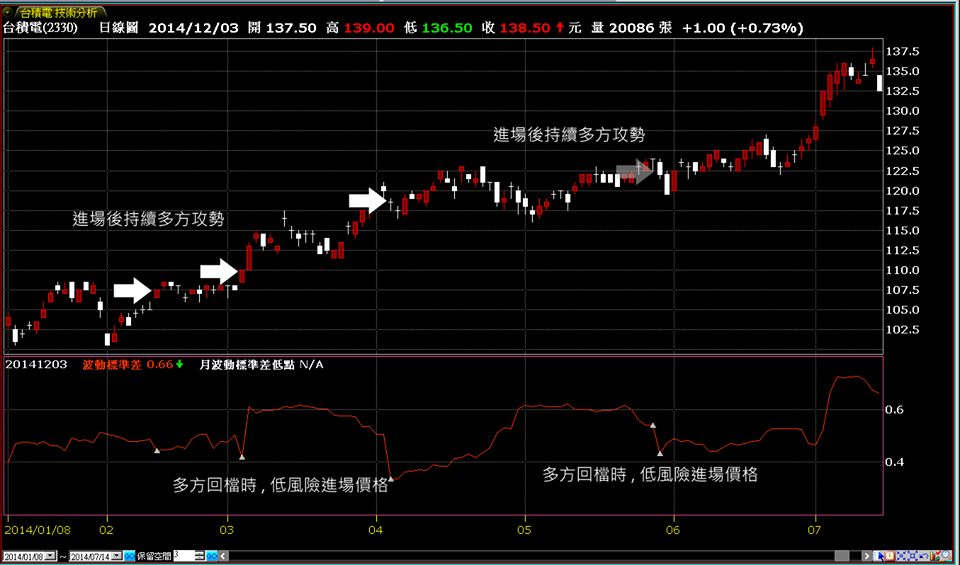Image resolution: width=960 pixels, height=565 pixels.
Task: Click the red clock history icon
Action: [x=889, y=556]
